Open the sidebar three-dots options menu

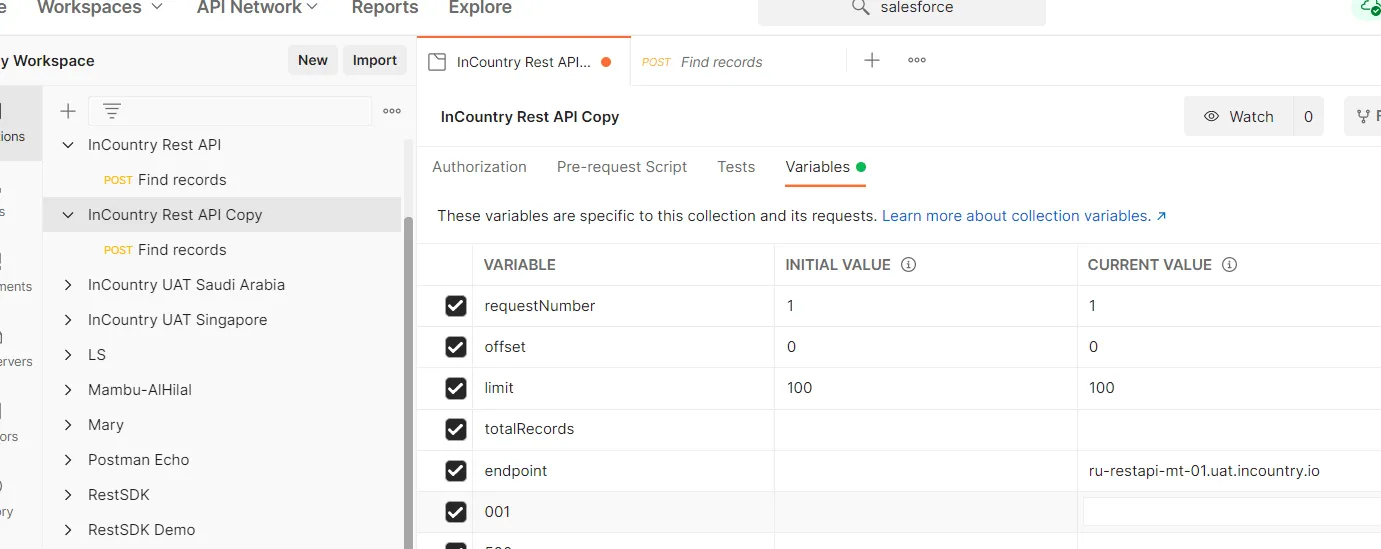(392, 111)
